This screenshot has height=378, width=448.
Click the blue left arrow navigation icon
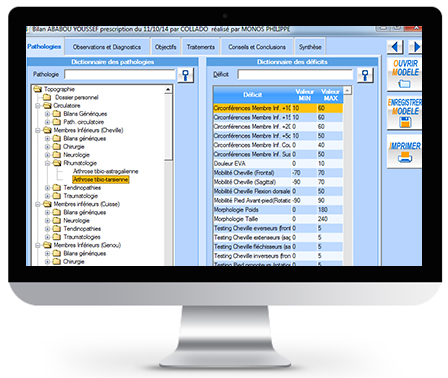395,47
